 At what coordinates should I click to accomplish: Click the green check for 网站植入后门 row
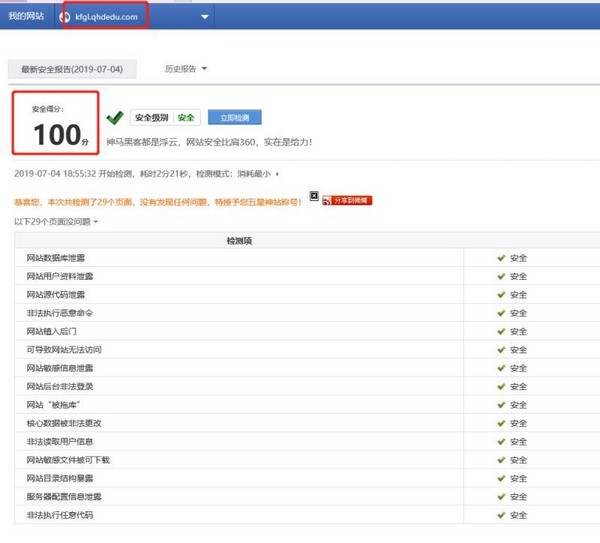[501, 331]
